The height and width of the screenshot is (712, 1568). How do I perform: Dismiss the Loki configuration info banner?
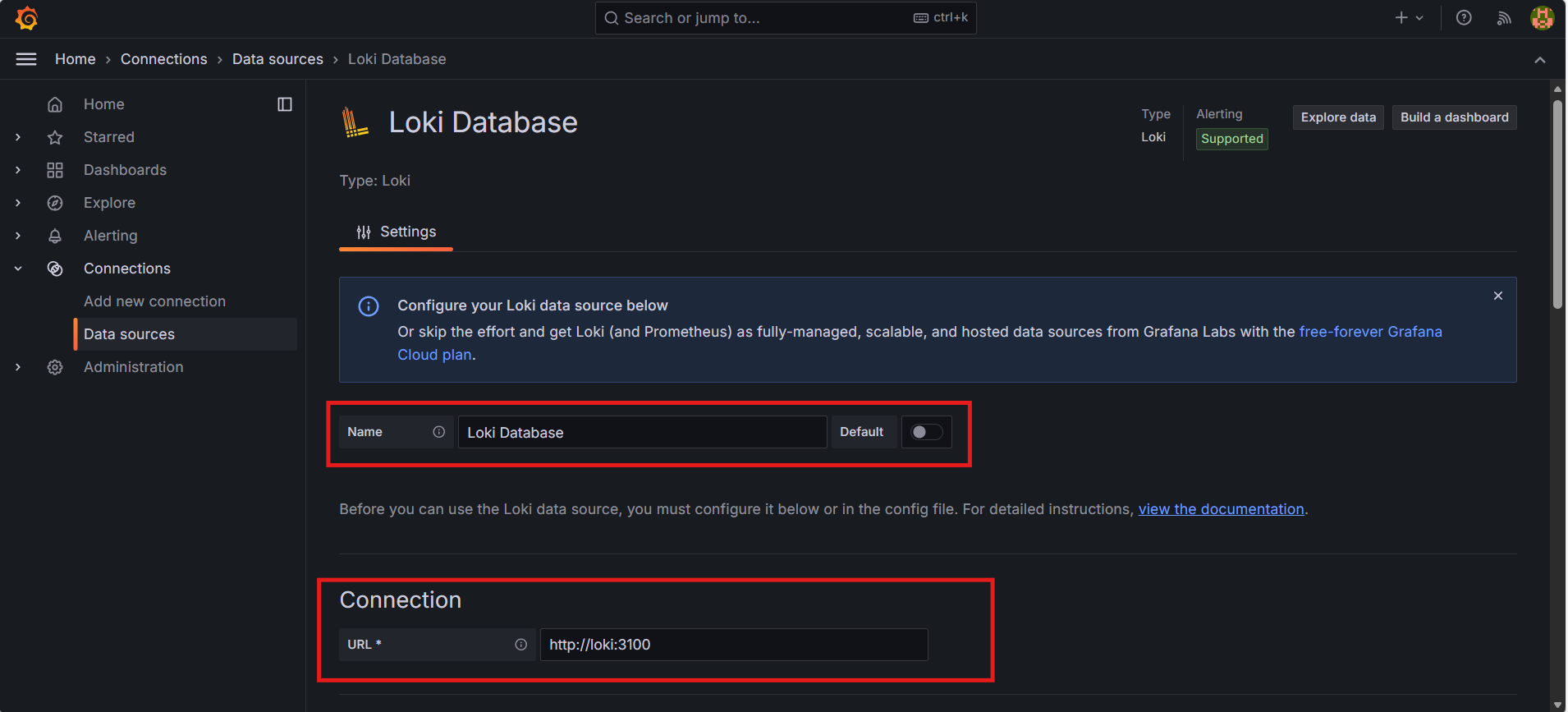point(1498,296)
